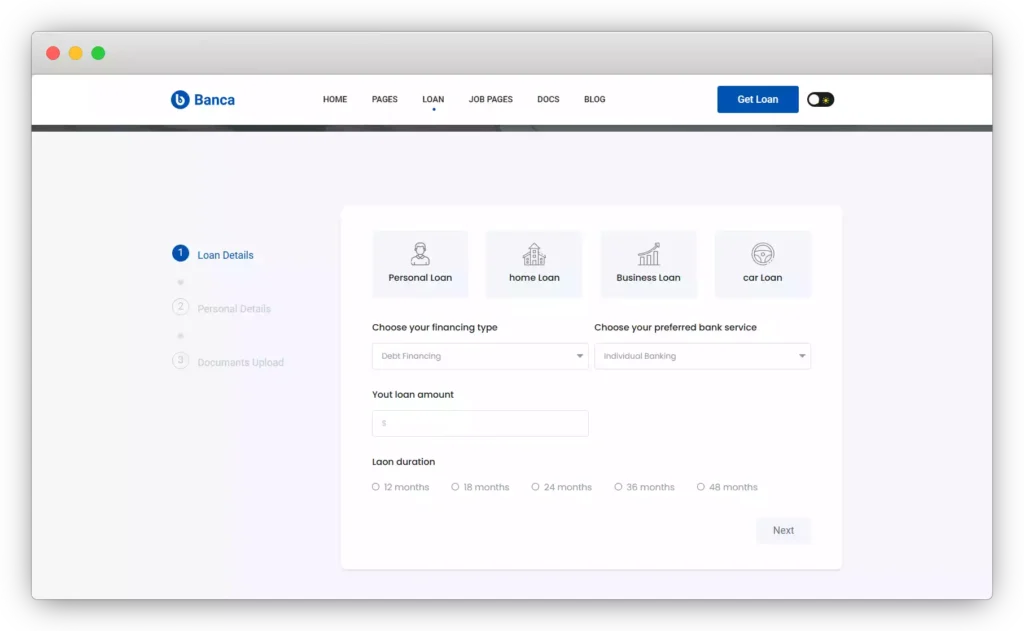Select the 36 months radio button
This screenshot has height=631, width=1024.
618,487
